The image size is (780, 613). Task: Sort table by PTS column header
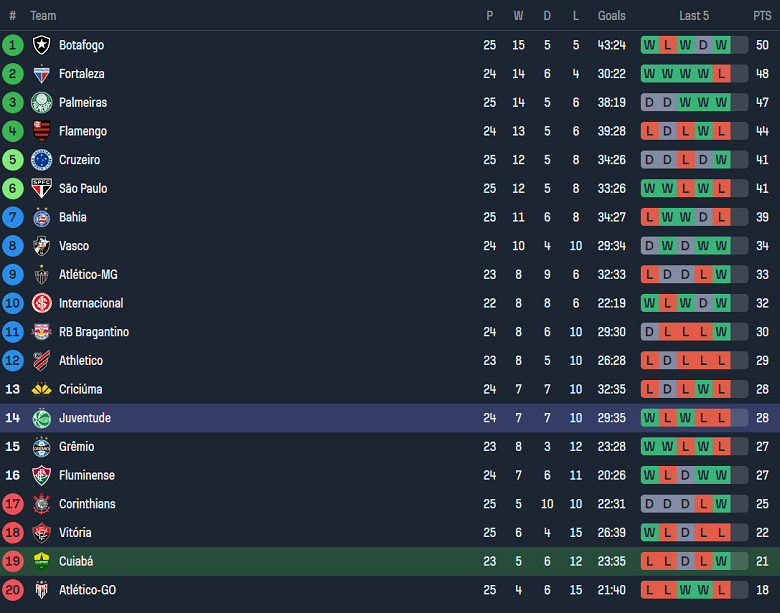(x=762, y=16)
